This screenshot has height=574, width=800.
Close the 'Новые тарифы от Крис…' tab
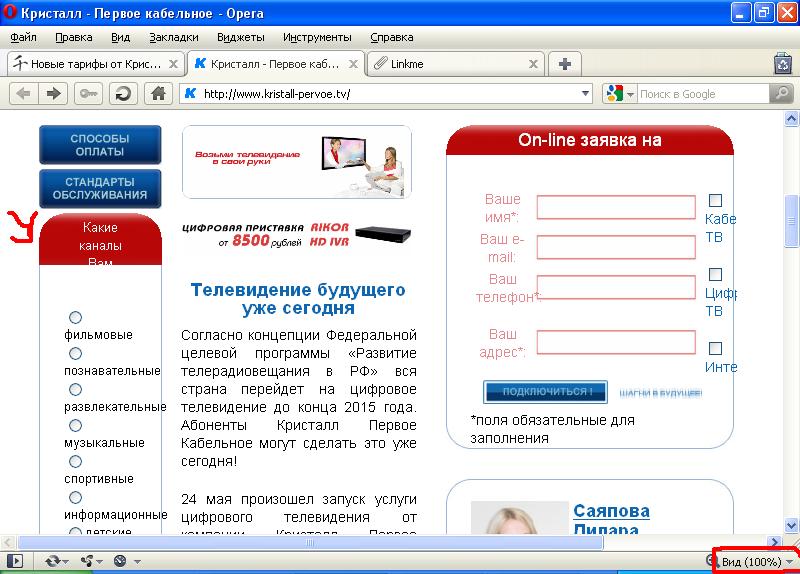(173, 64)
